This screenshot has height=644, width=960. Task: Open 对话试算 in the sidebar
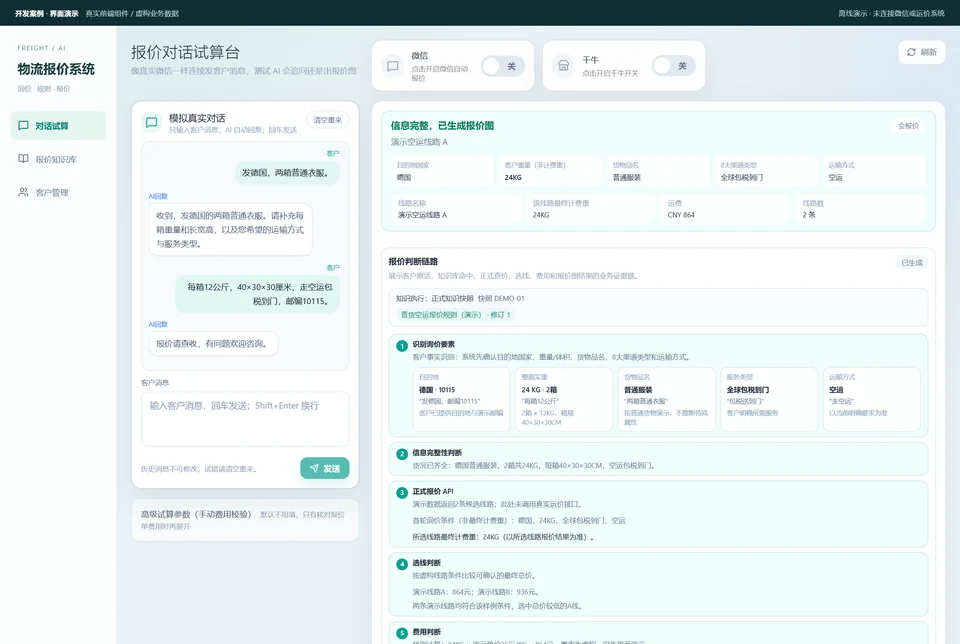pyautogui.click(x=58, y=125)
